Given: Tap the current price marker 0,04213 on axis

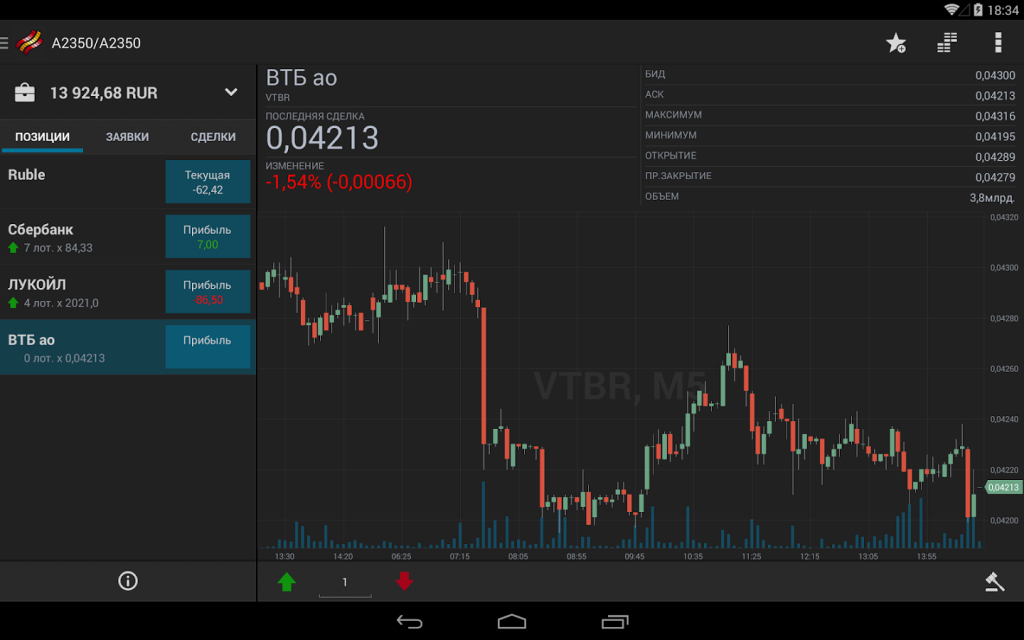Looking at the screenshot, I should tap(1002, 487).
